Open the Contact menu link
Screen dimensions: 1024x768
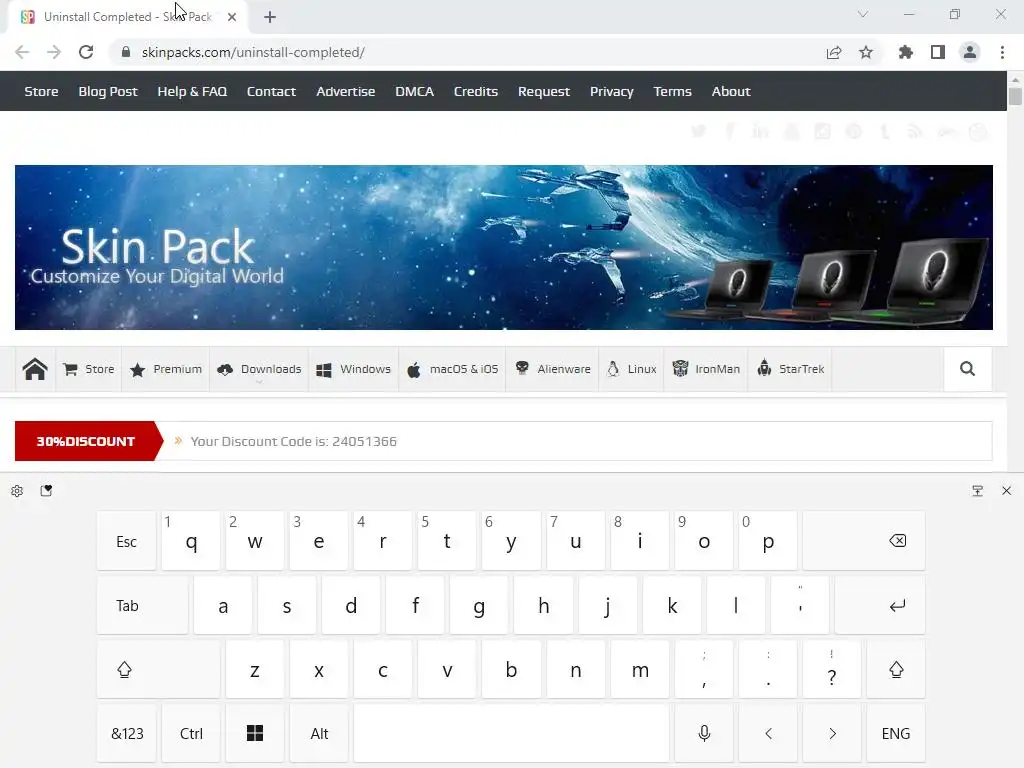pos(271,91)
